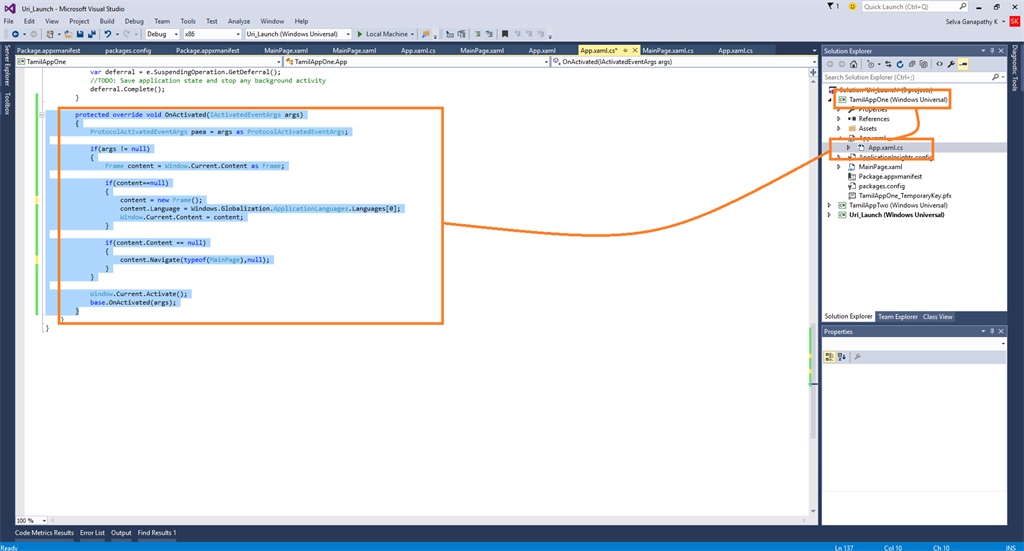Click the Undo arrow icon
The height and width of the screenshot is (551, 1024).
click(108, 34)
